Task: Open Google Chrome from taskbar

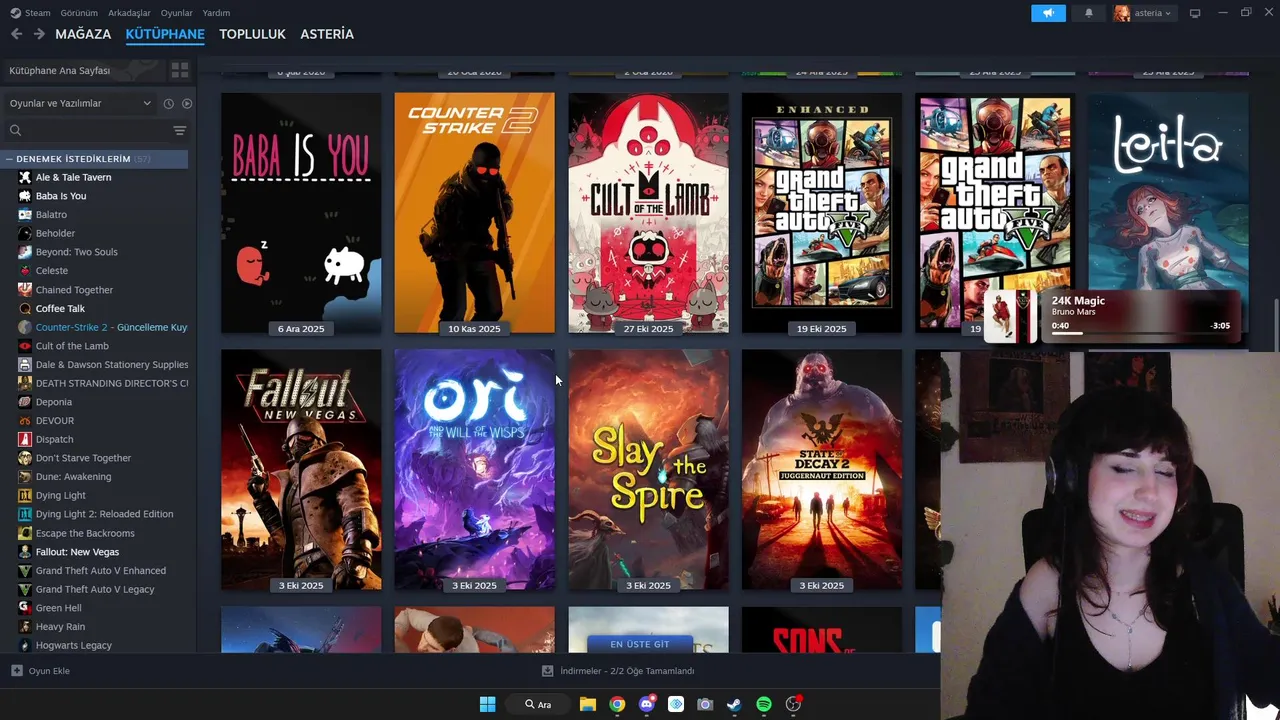Action: [x=617, y=704]
